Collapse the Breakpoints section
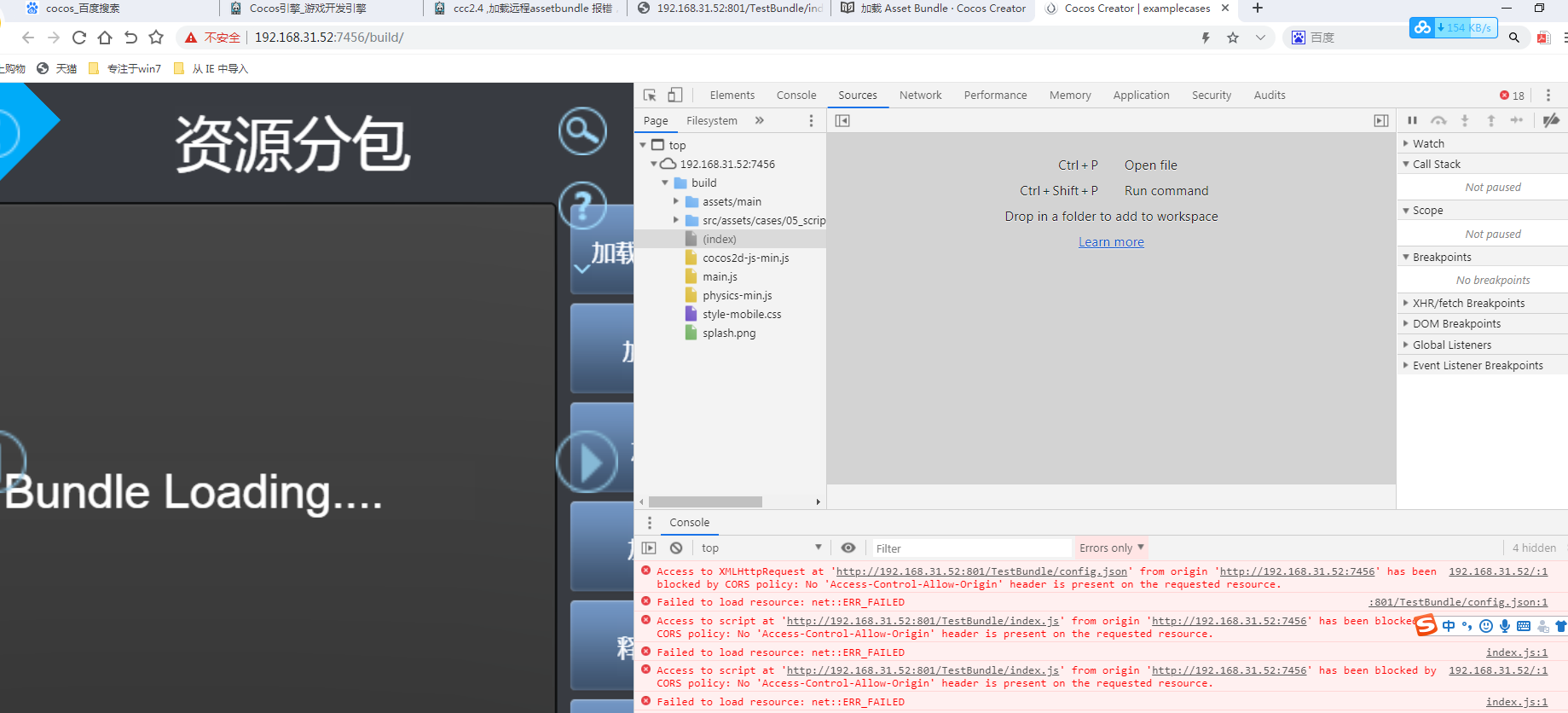 [1483, 257]
